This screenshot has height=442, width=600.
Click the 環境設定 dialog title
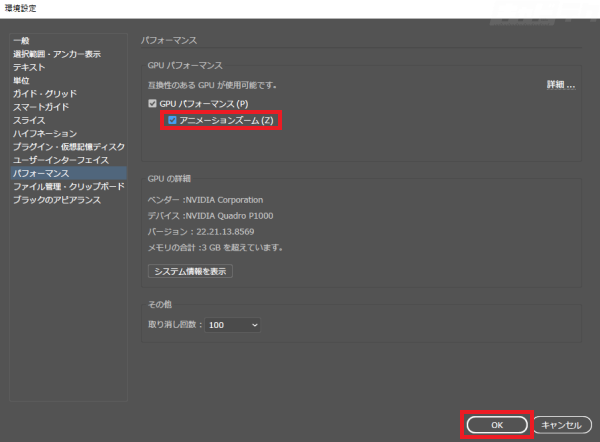(x=20, y=8)
